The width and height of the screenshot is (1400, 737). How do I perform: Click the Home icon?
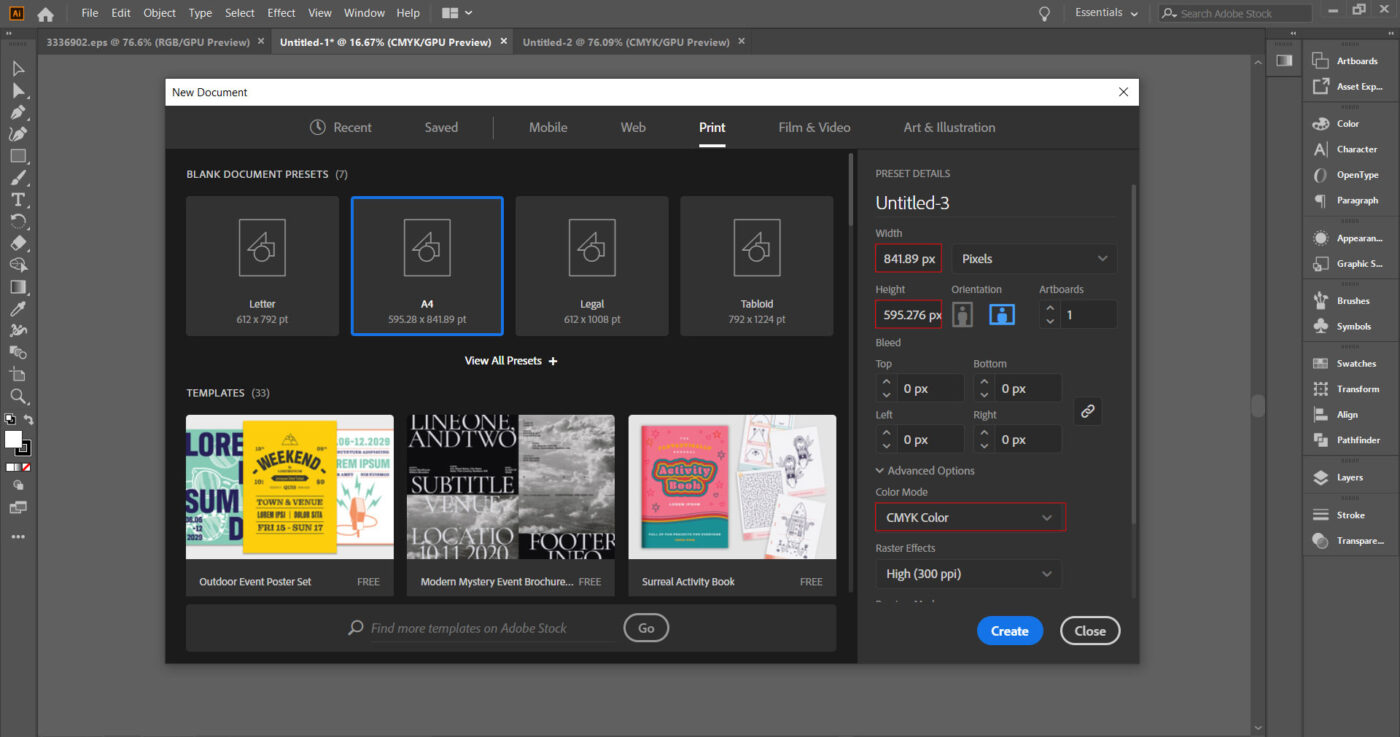tap(45, 14)
